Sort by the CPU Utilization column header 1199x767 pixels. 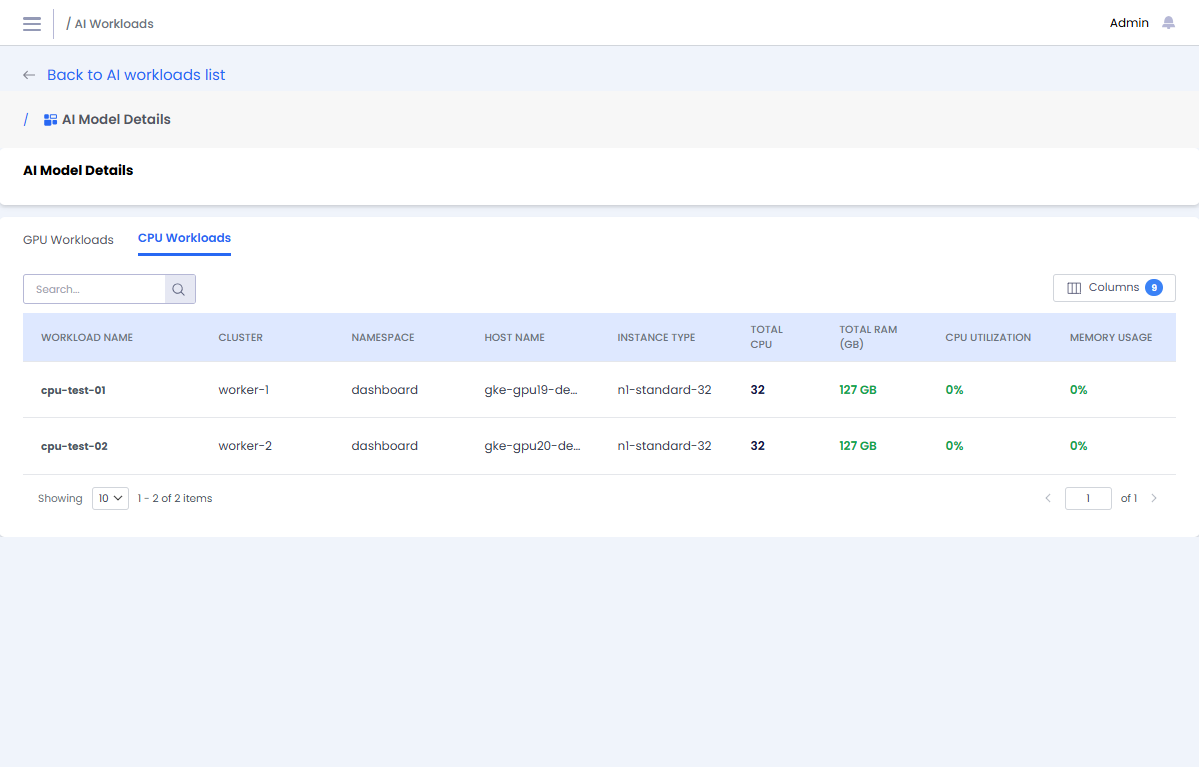987,338
